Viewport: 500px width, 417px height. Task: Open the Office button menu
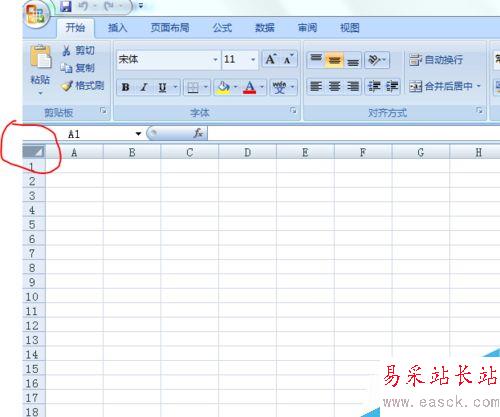(x=37, y=15)
